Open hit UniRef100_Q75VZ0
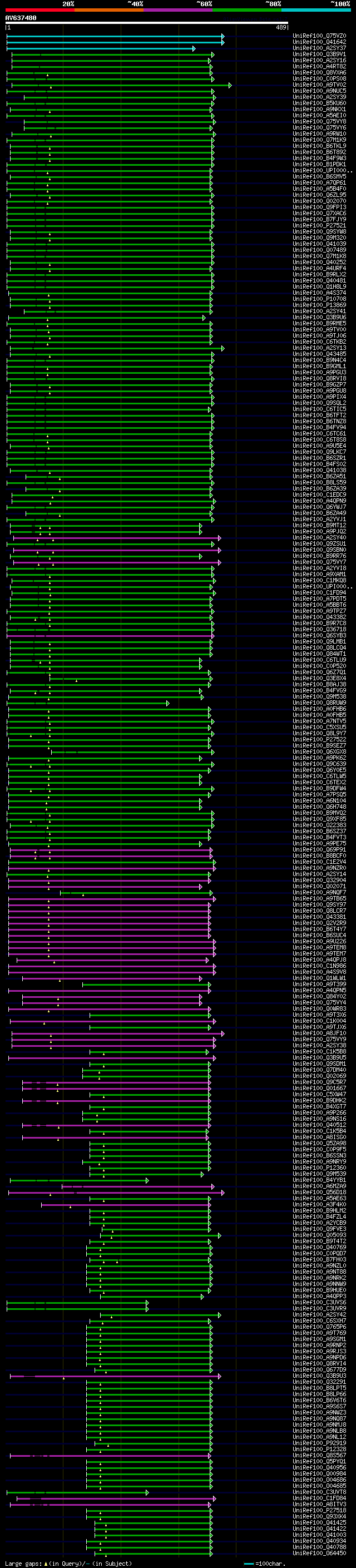 point(319,36)
